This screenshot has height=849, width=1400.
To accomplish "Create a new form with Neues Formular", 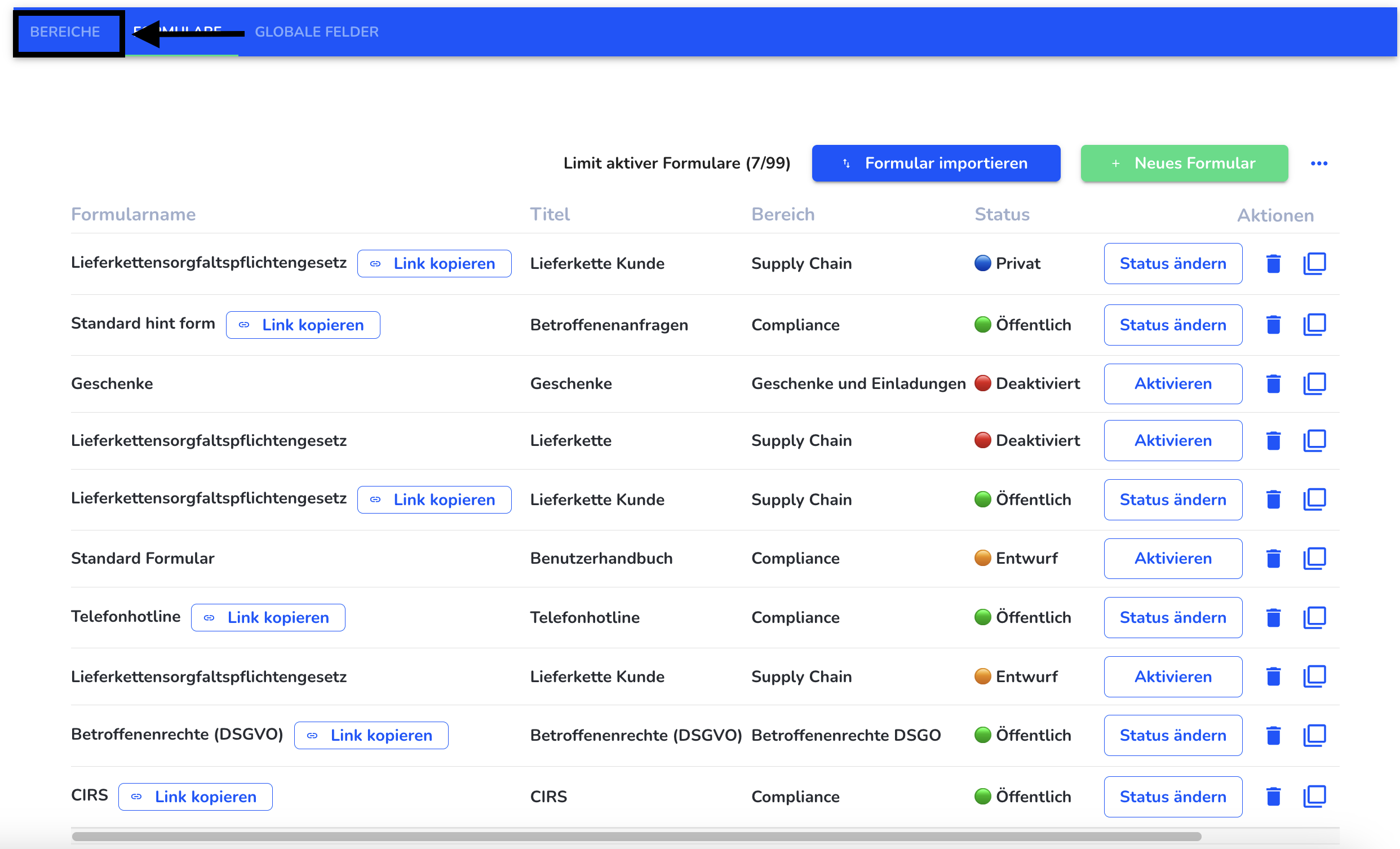I will click(1184, 163).
